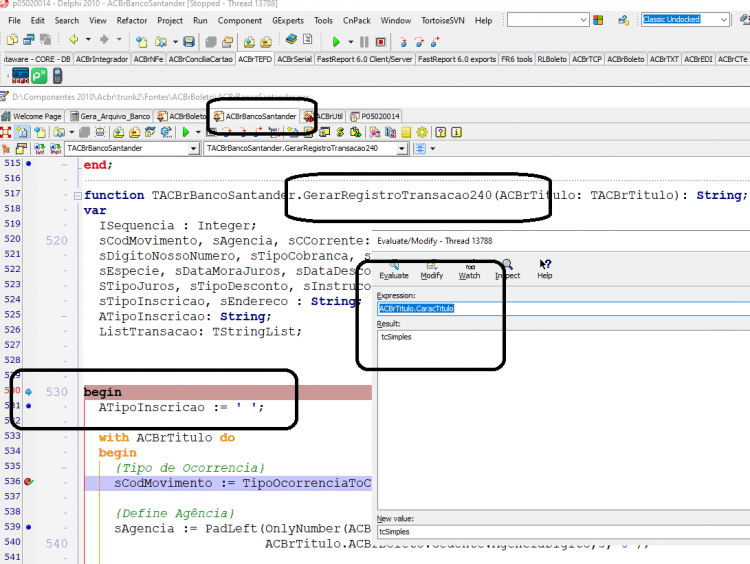Screen dimensions: 750x564
Task: Click the Save All disk icon
Action: pyautogui.click(x=189, y=42)
